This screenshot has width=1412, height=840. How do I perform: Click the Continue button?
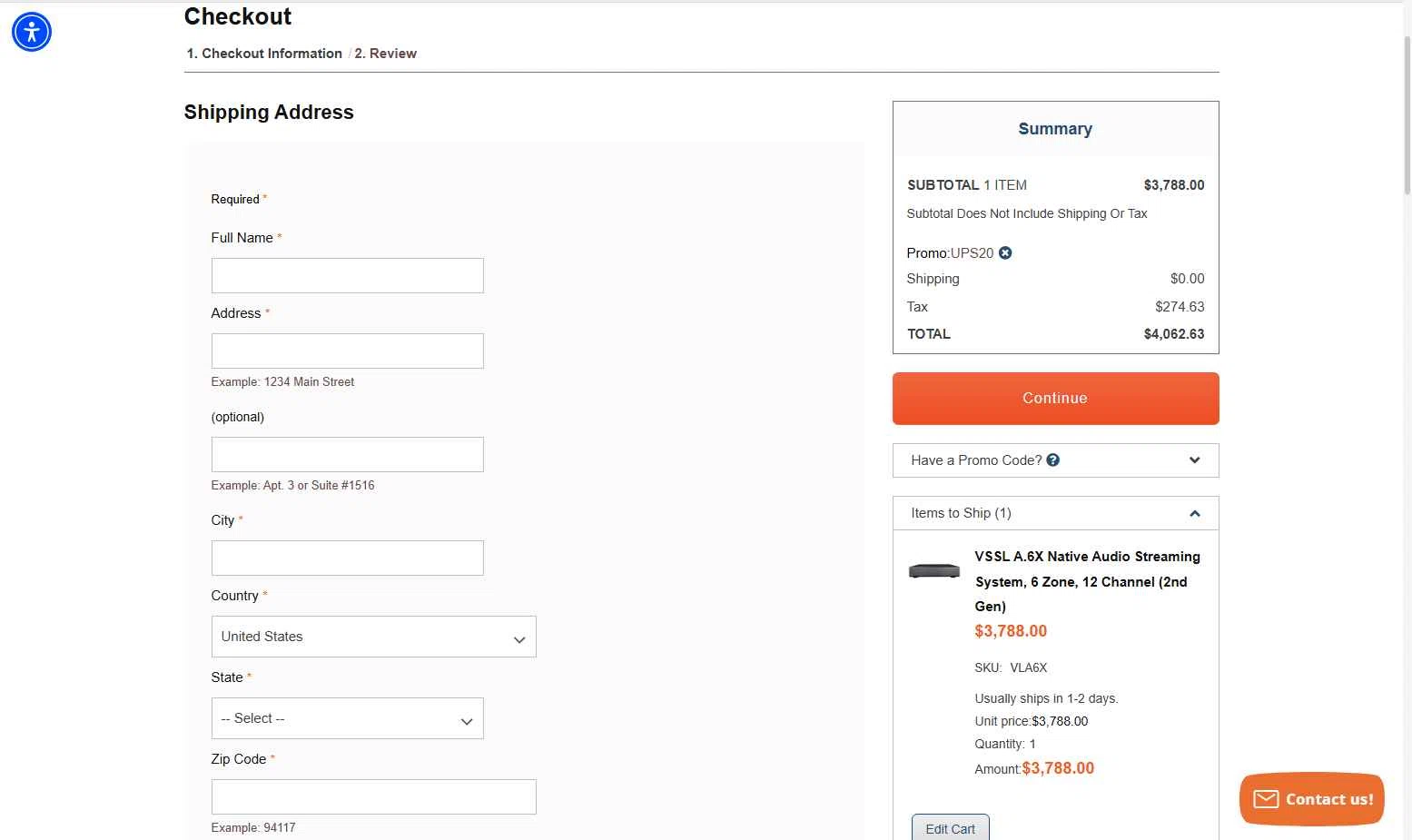tap(1055, 399)
